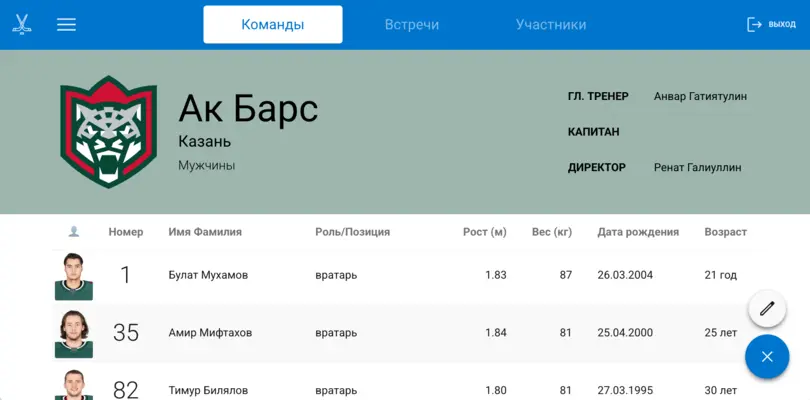Open Амир Мифтахов's player photo
The width and height of the screenshot is (810, 400).
point(74,334)
